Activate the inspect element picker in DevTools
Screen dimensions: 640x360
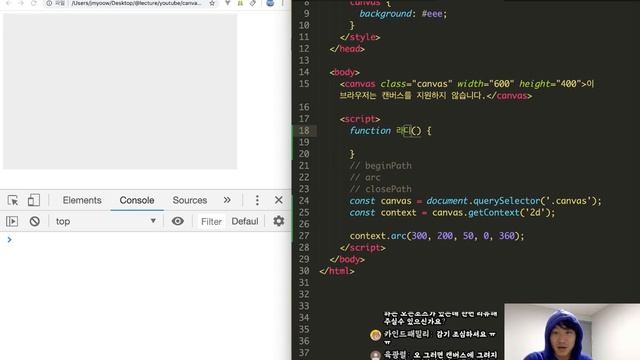[13, 200]
